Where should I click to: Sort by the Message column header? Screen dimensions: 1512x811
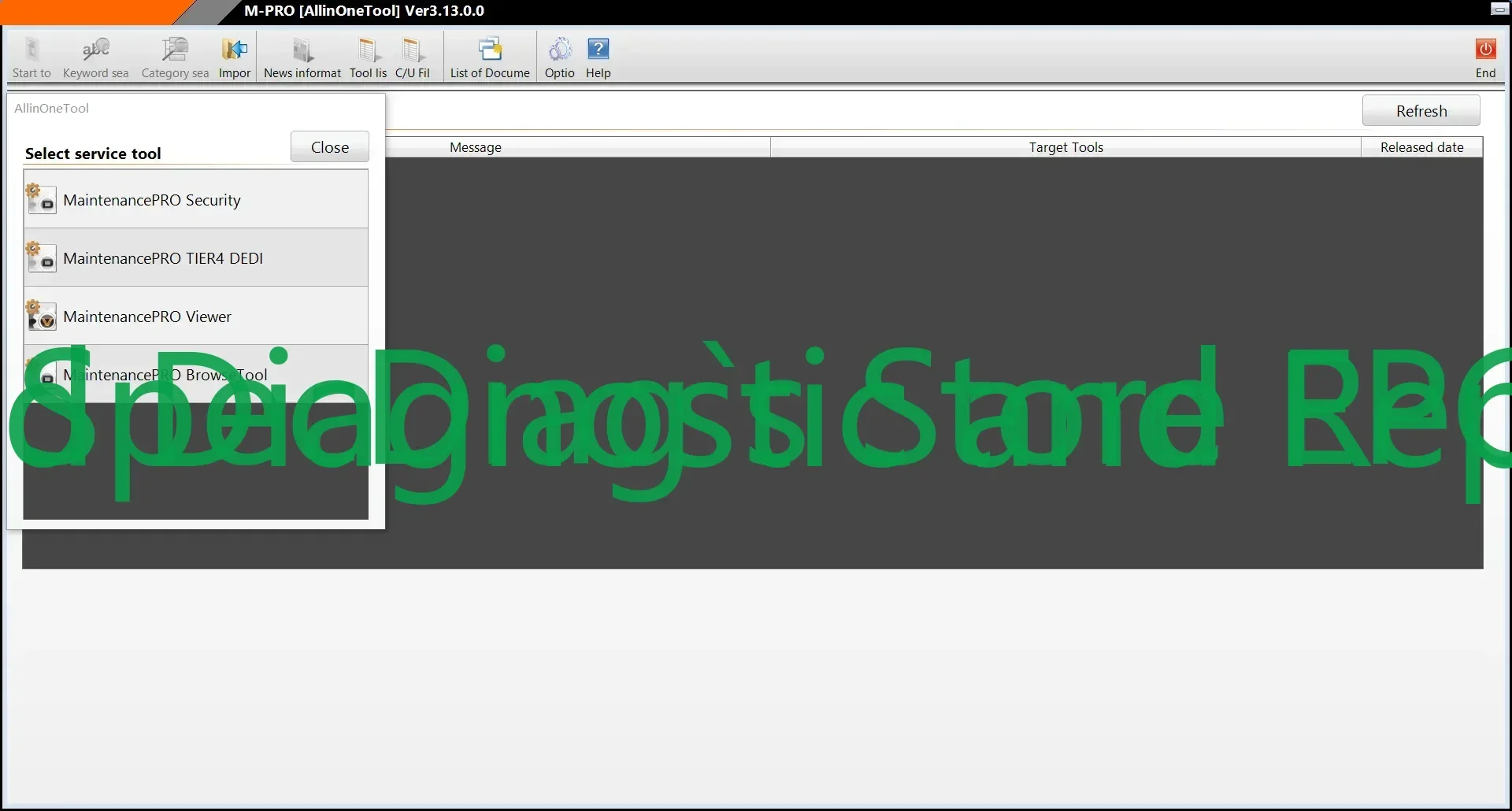pos(476,147)
